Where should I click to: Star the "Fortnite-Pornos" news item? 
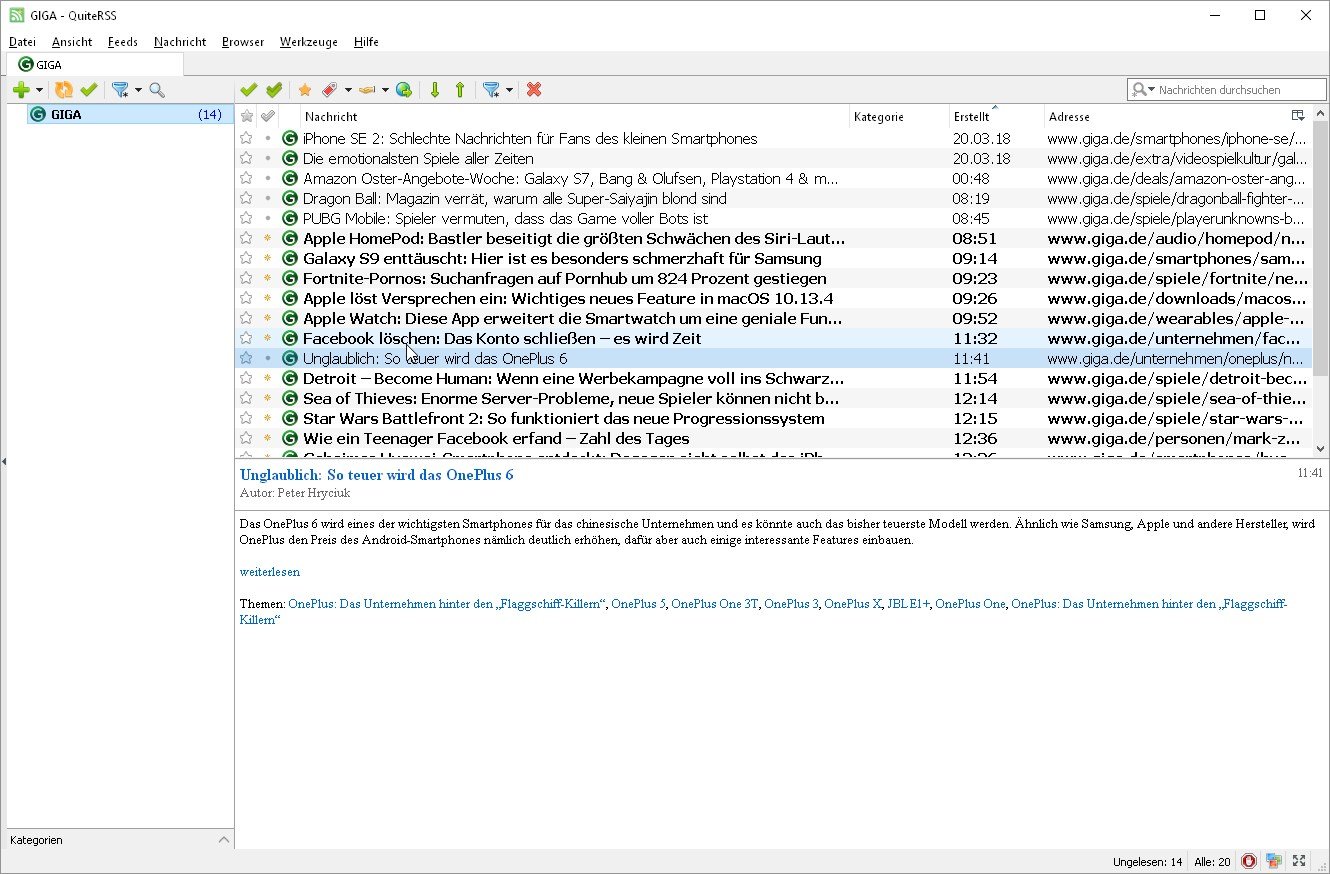(x=246, y=278)
